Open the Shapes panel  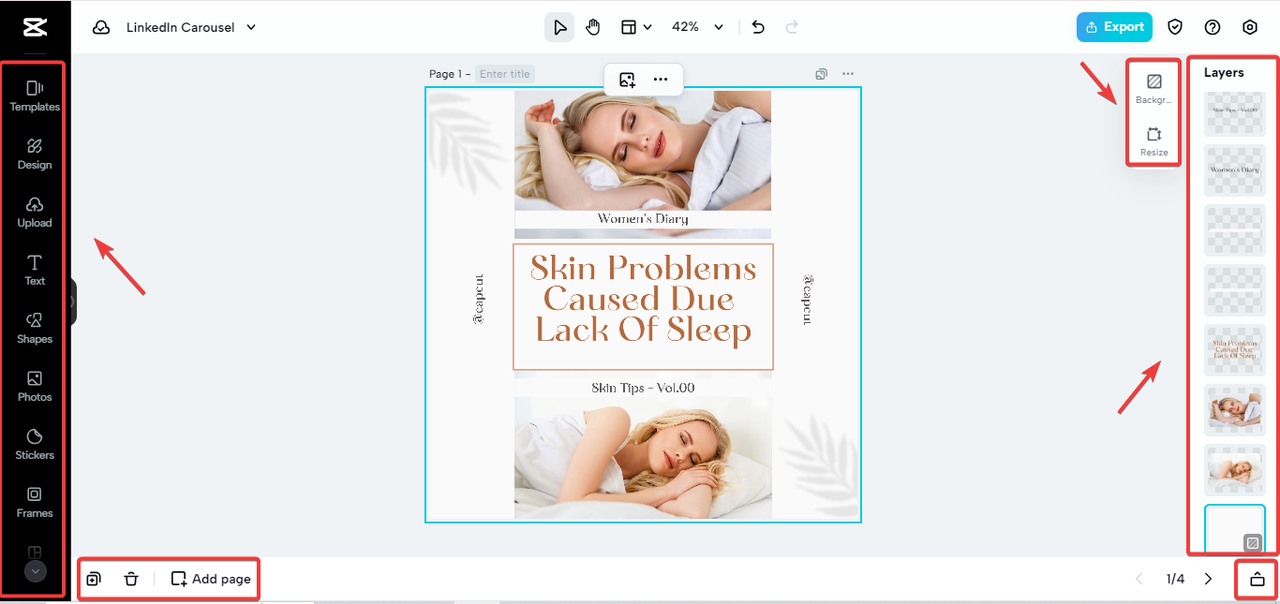(x=35, y=328)
